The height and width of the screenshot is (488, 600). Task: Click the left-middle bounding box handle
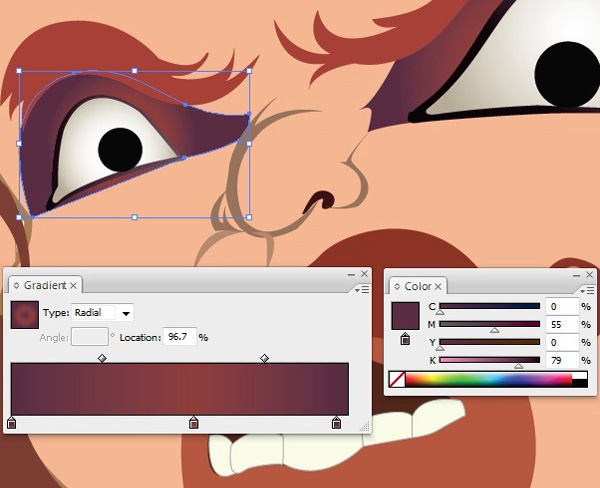pos(19,144)
